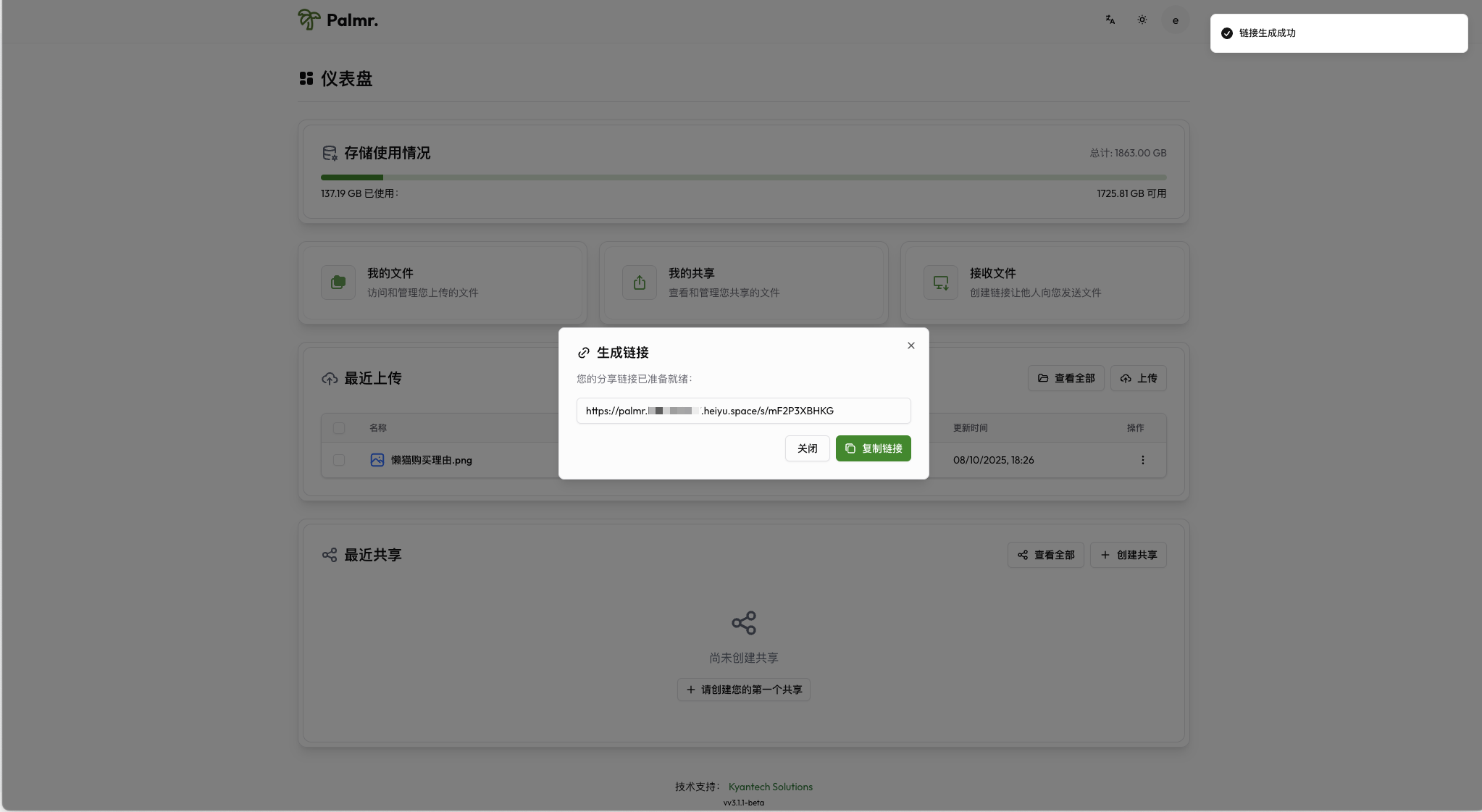Screen dimensions: 1482x812
Task: Tick the select-all checkbox in 名称 header
Action: [339, 428]
